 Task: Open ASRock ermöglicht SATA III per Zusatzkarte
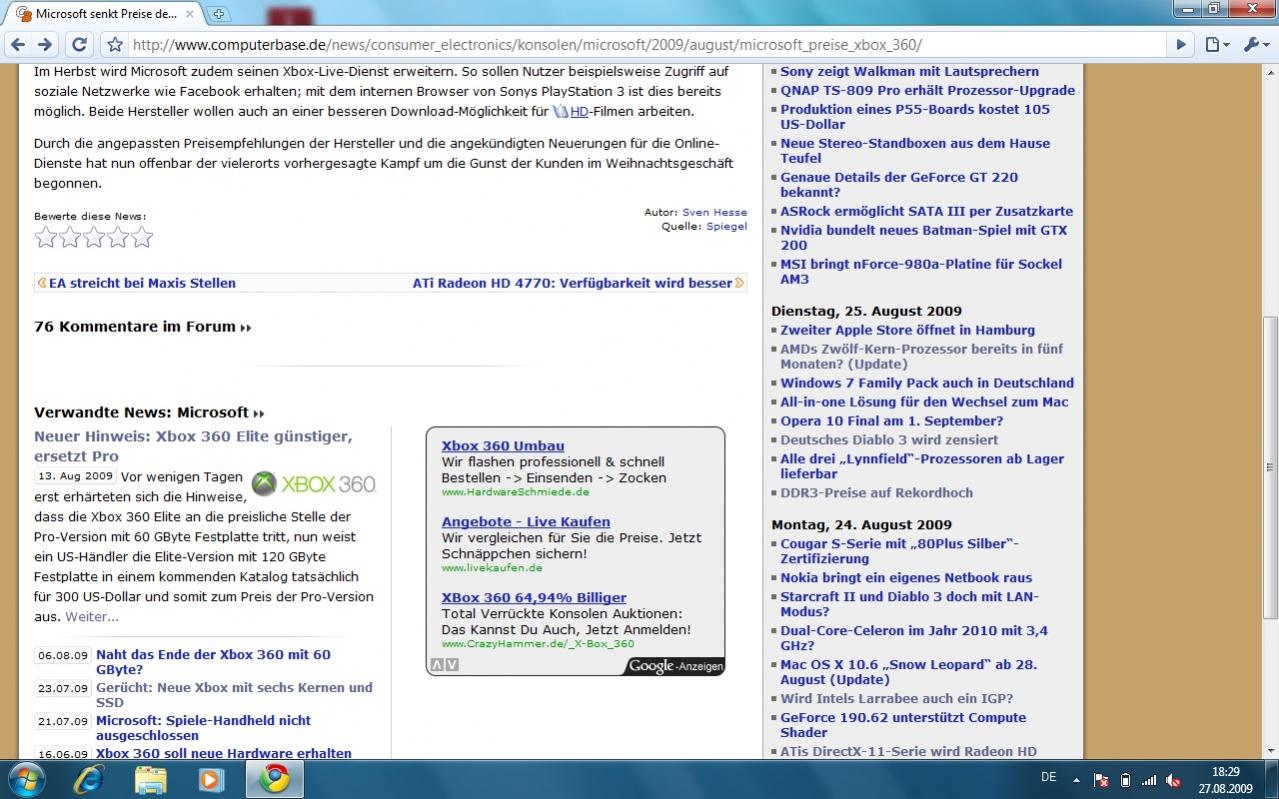point(926,212)
